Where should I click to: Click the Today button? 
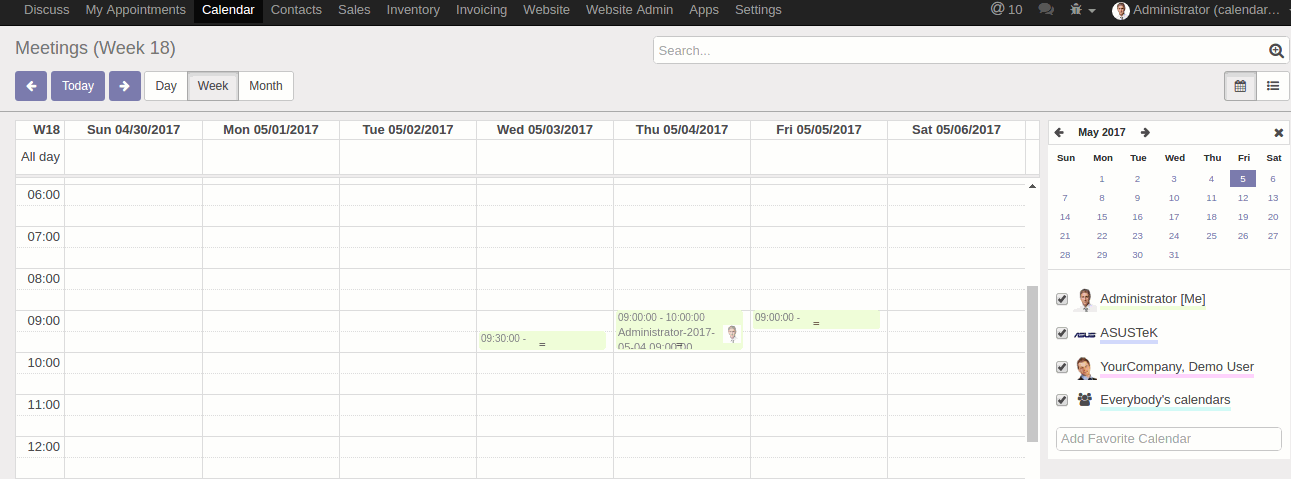tap(78, 86)
